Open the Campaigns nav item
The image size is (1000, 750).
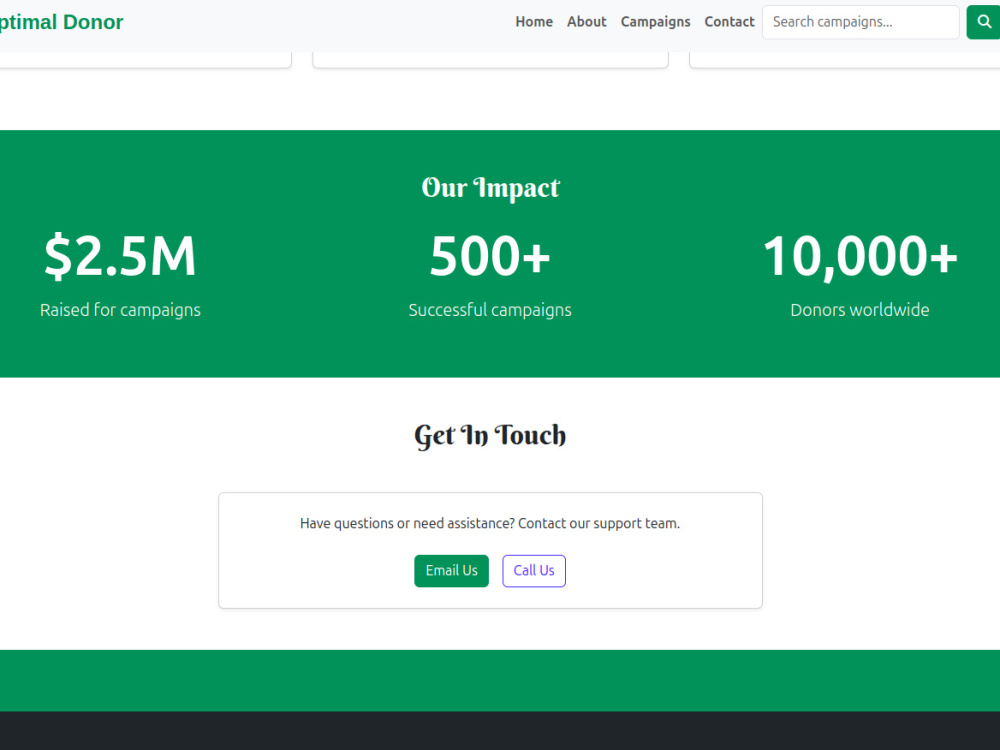[x=655, y=22]
